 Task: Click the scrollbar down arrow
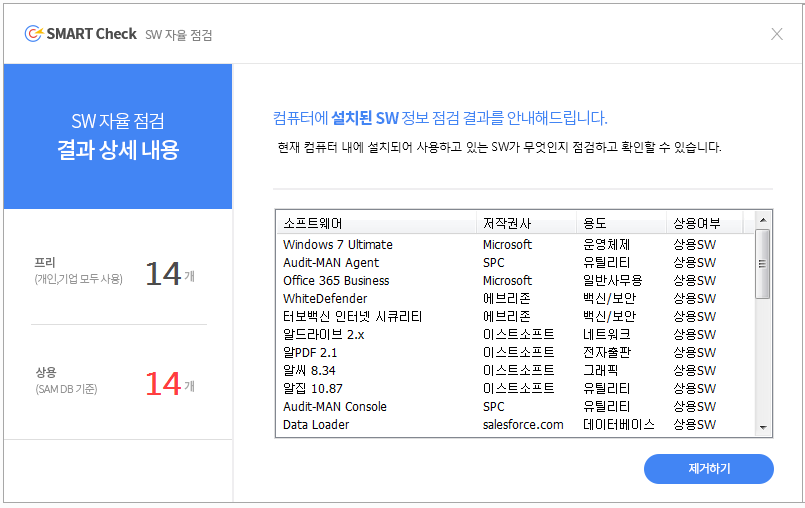763,427
